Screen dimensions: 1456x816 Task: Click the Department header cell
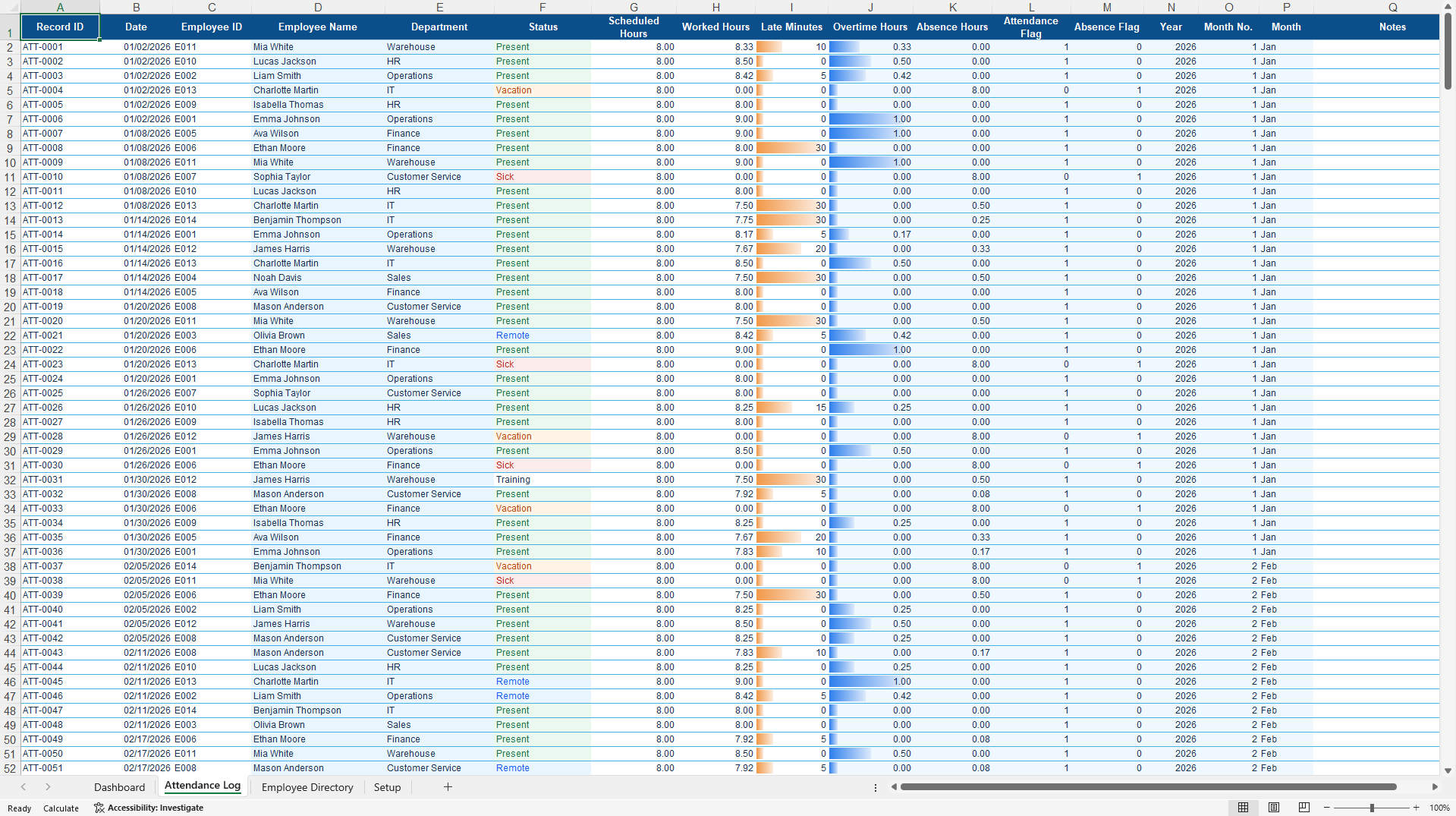[439, 27]
